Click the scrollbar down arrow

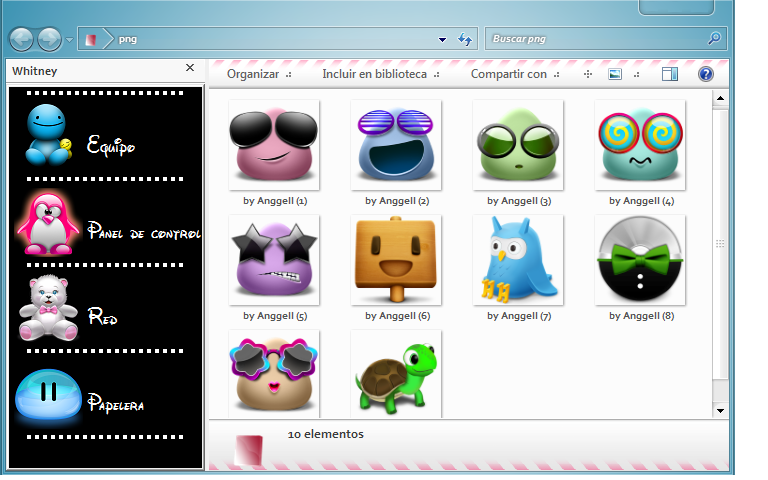pyautogui.click(x=720, y=410)
